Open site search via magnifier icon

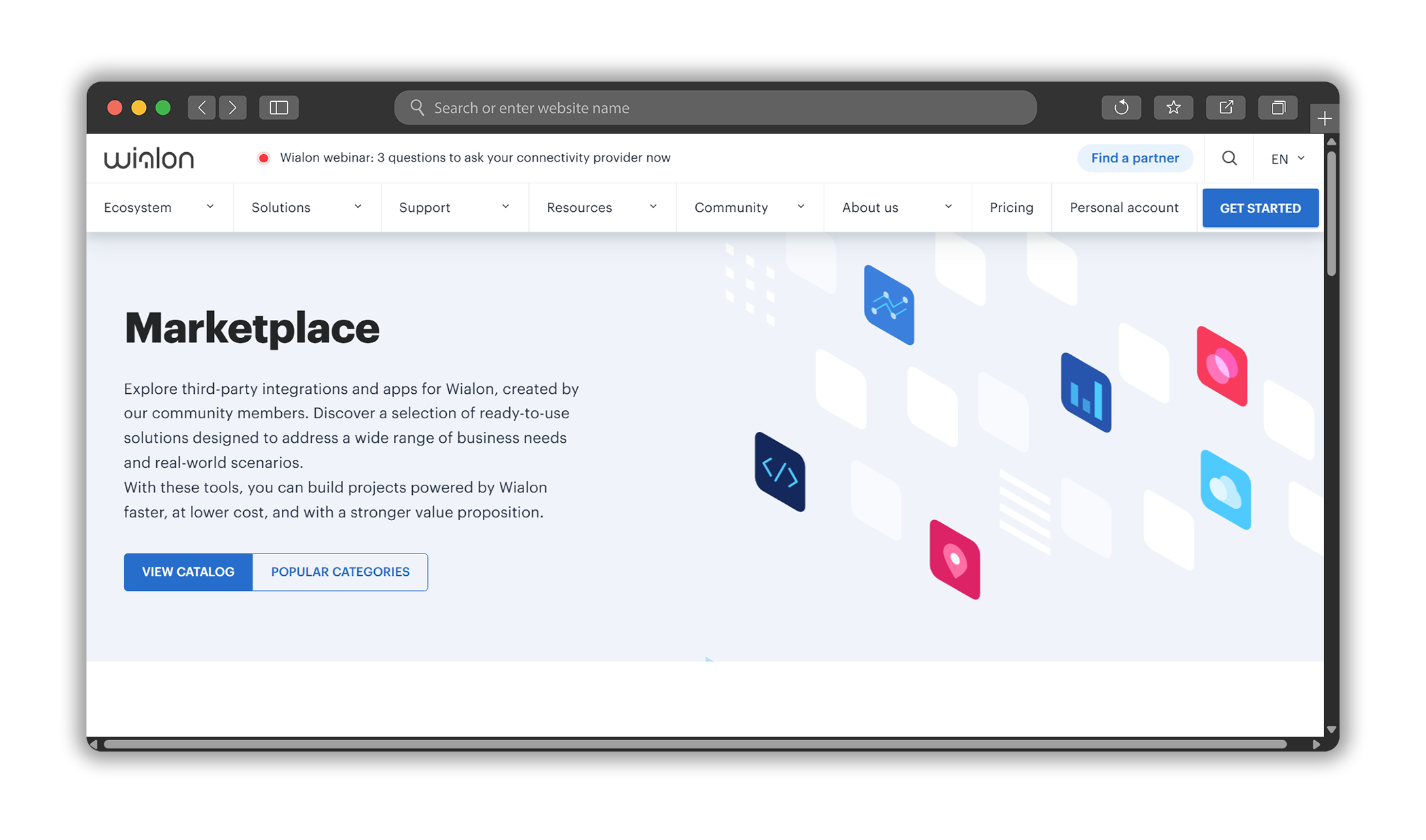1229,158
